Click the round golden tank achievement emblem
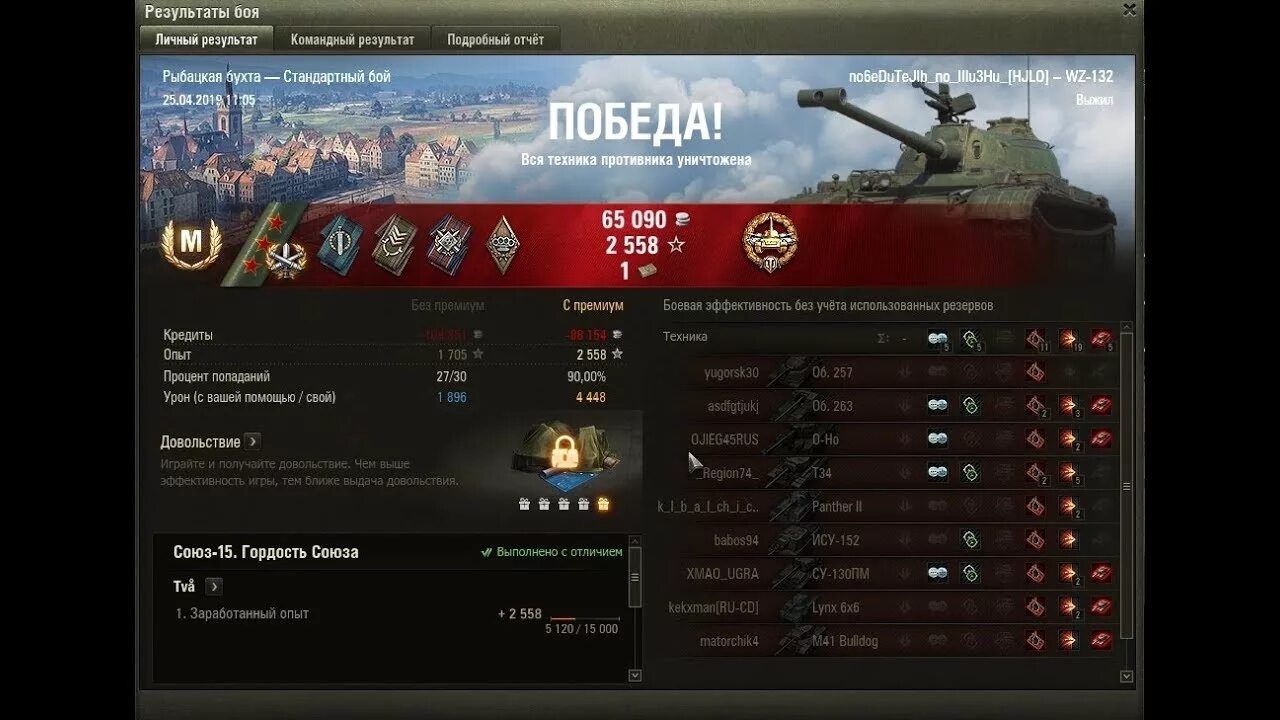Image resolution: width=1280 pixels, height=720 pixels. click(770, 240)
